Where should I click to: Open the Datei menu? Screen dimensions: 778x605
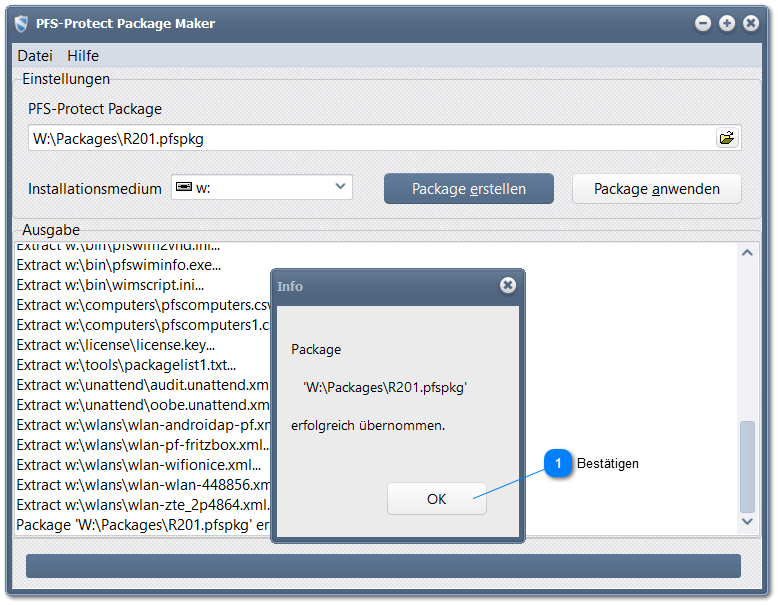[35, 56]
